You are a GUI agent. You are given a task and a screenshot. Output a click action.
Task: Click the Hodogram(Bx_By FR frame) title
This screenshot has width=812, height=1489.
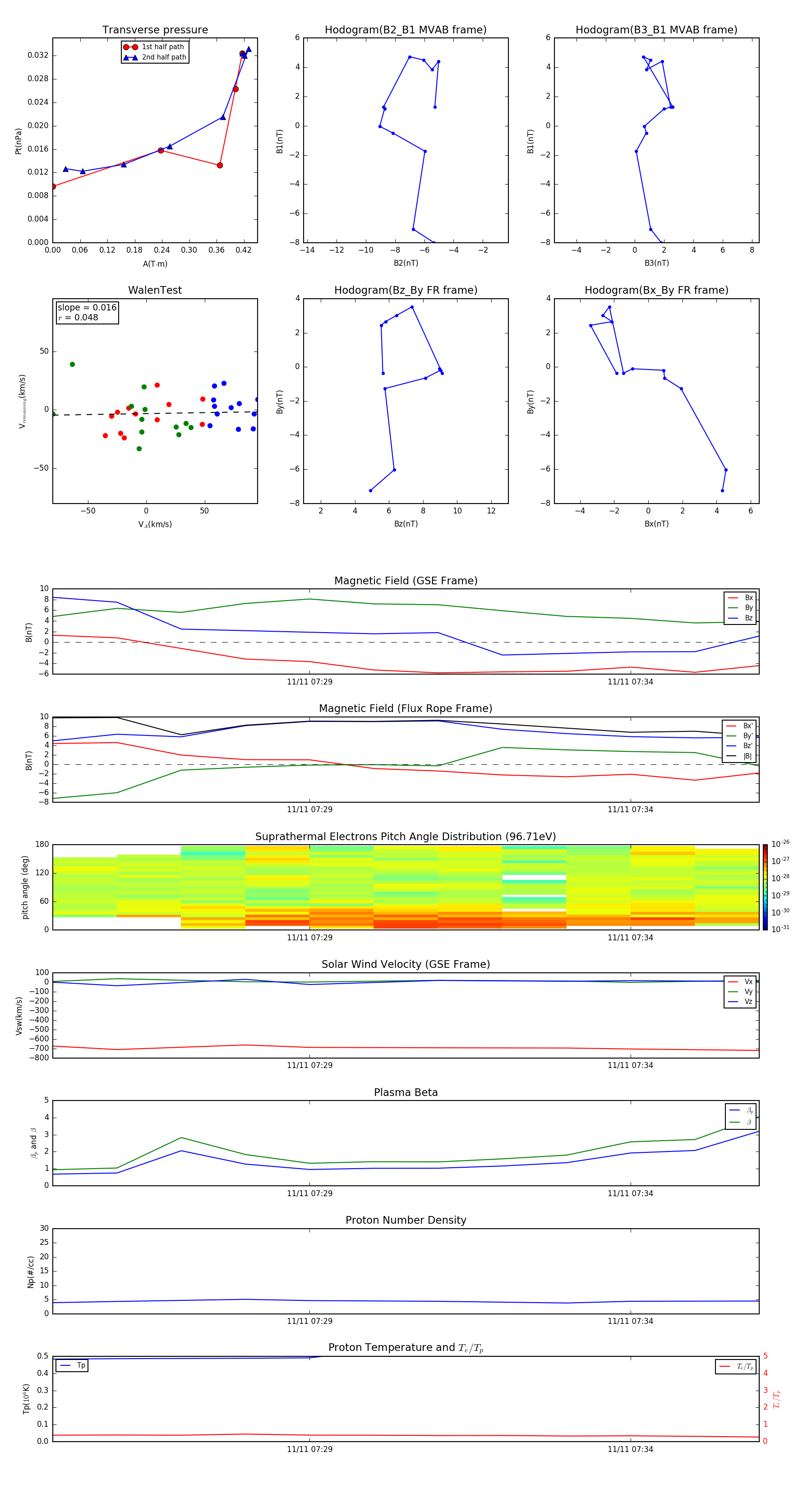[656, 290]
